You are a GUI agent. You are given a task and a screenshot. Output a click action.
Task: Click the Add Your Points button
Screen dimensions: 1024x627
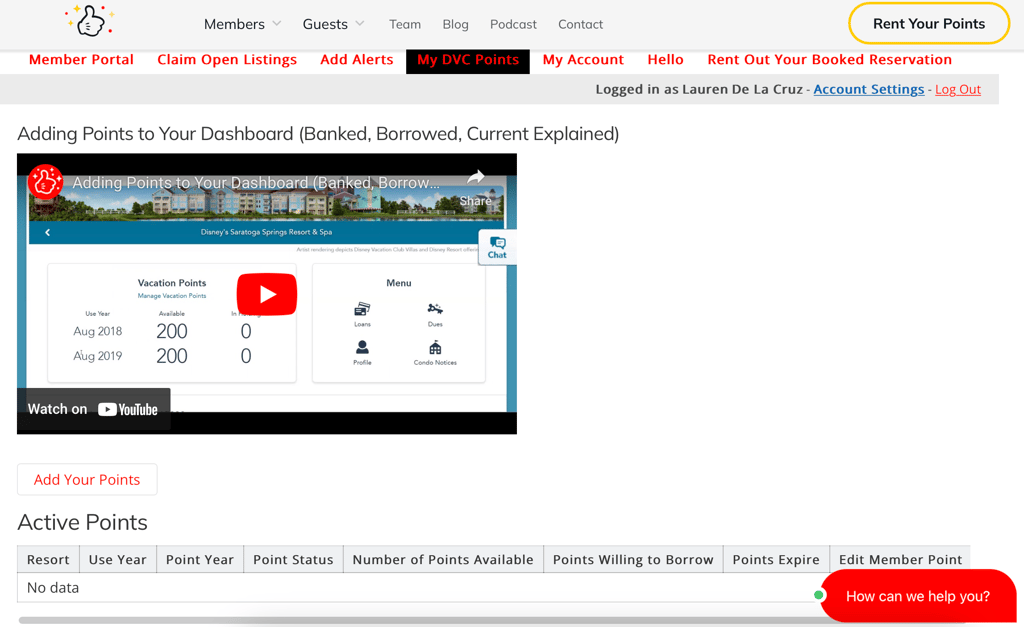87,479
